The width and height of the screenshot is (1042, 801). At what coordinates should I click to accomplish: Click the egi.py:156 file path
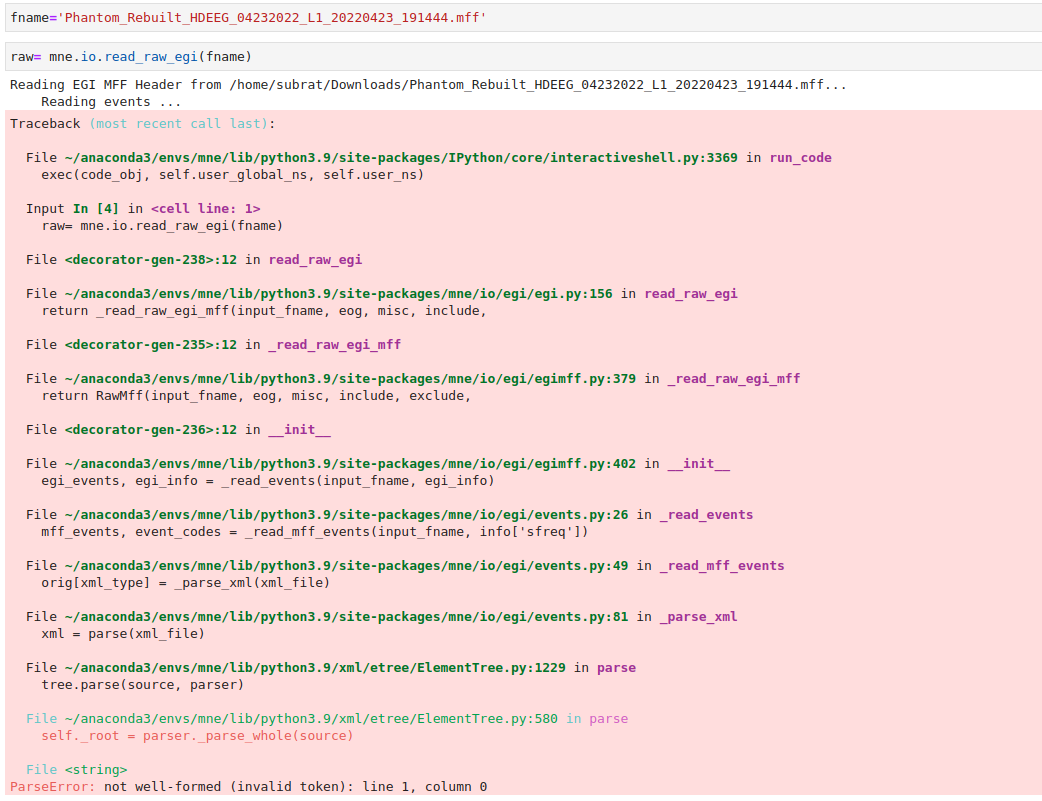338,293
